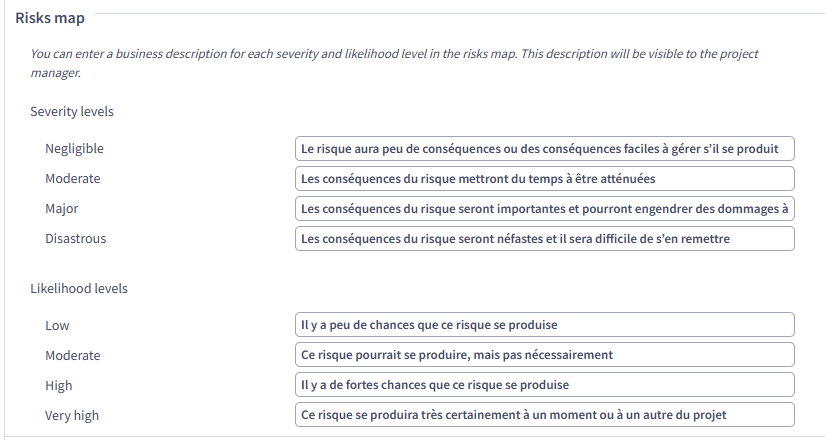The image size is (825, 440).
Task: Click the Risks map section title
Action: click(x=50, y=18)
